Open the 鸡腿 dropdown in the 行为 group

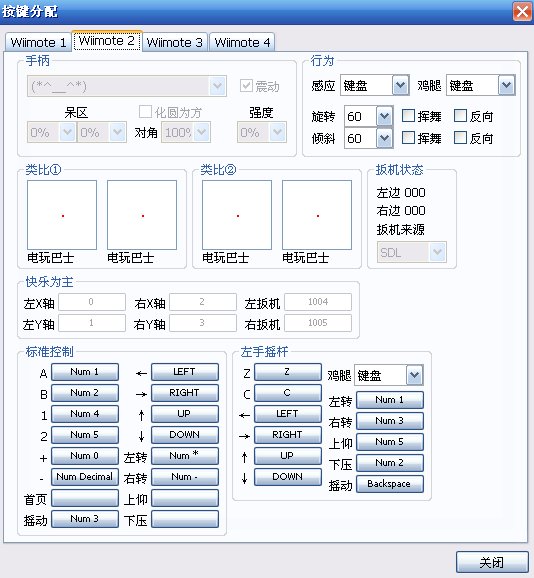(x=481, y=86)
